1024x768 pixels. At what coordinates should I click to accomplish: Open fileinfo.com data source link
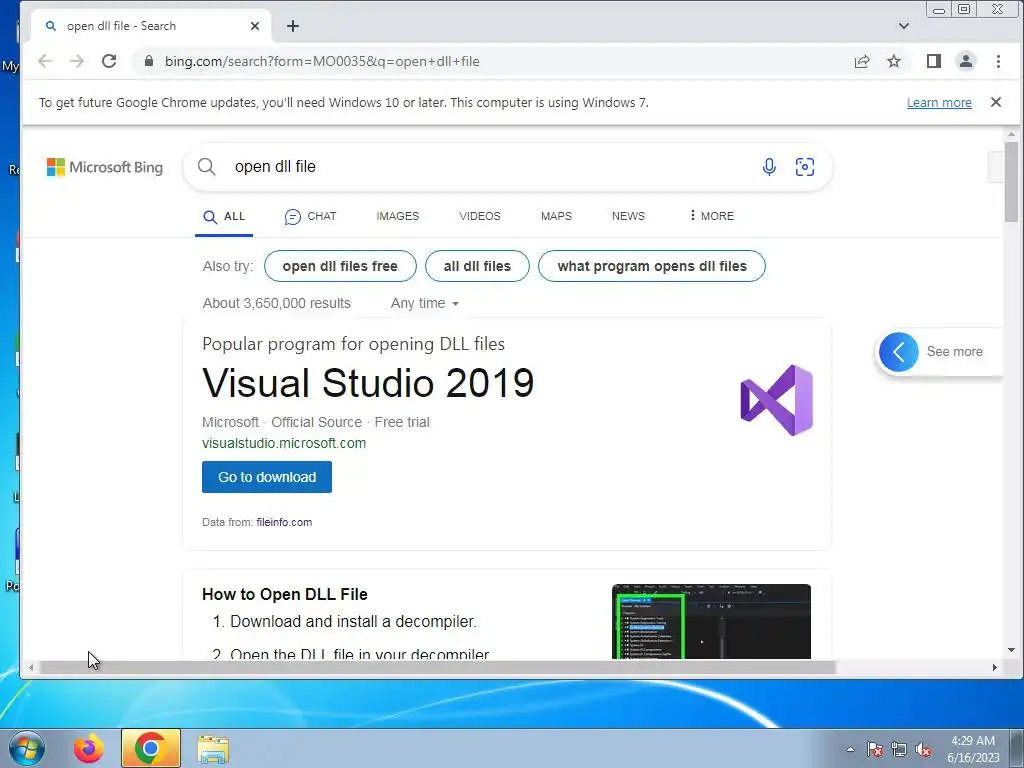pos(284,522)
